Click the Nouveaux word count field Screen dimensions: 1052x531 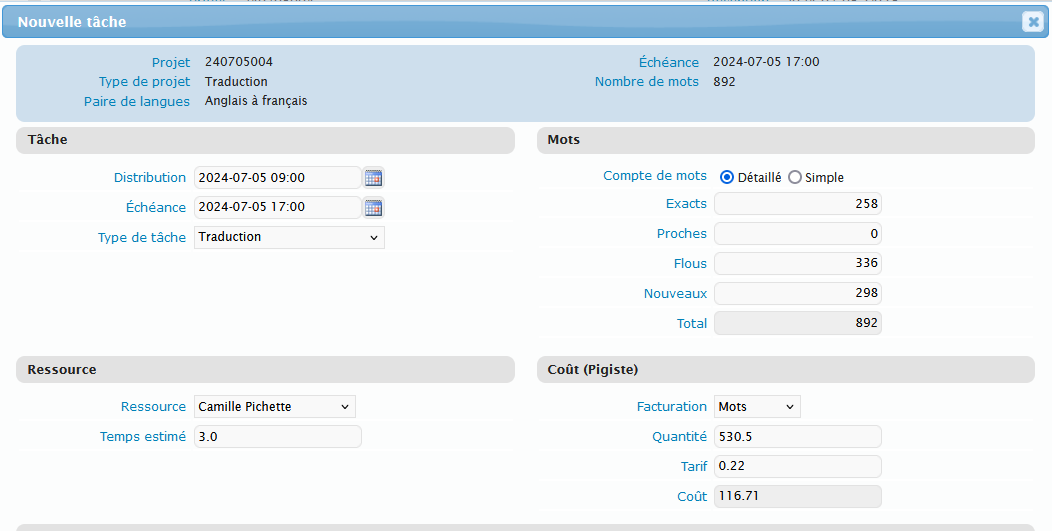(797, 294)
